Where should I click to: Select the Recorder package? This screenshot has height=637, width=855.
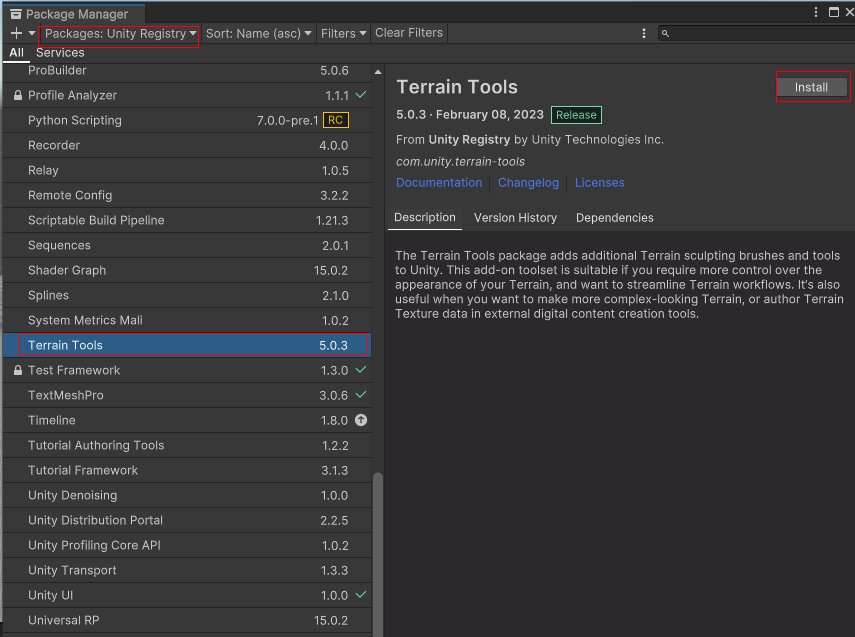(x=187, y=146)
